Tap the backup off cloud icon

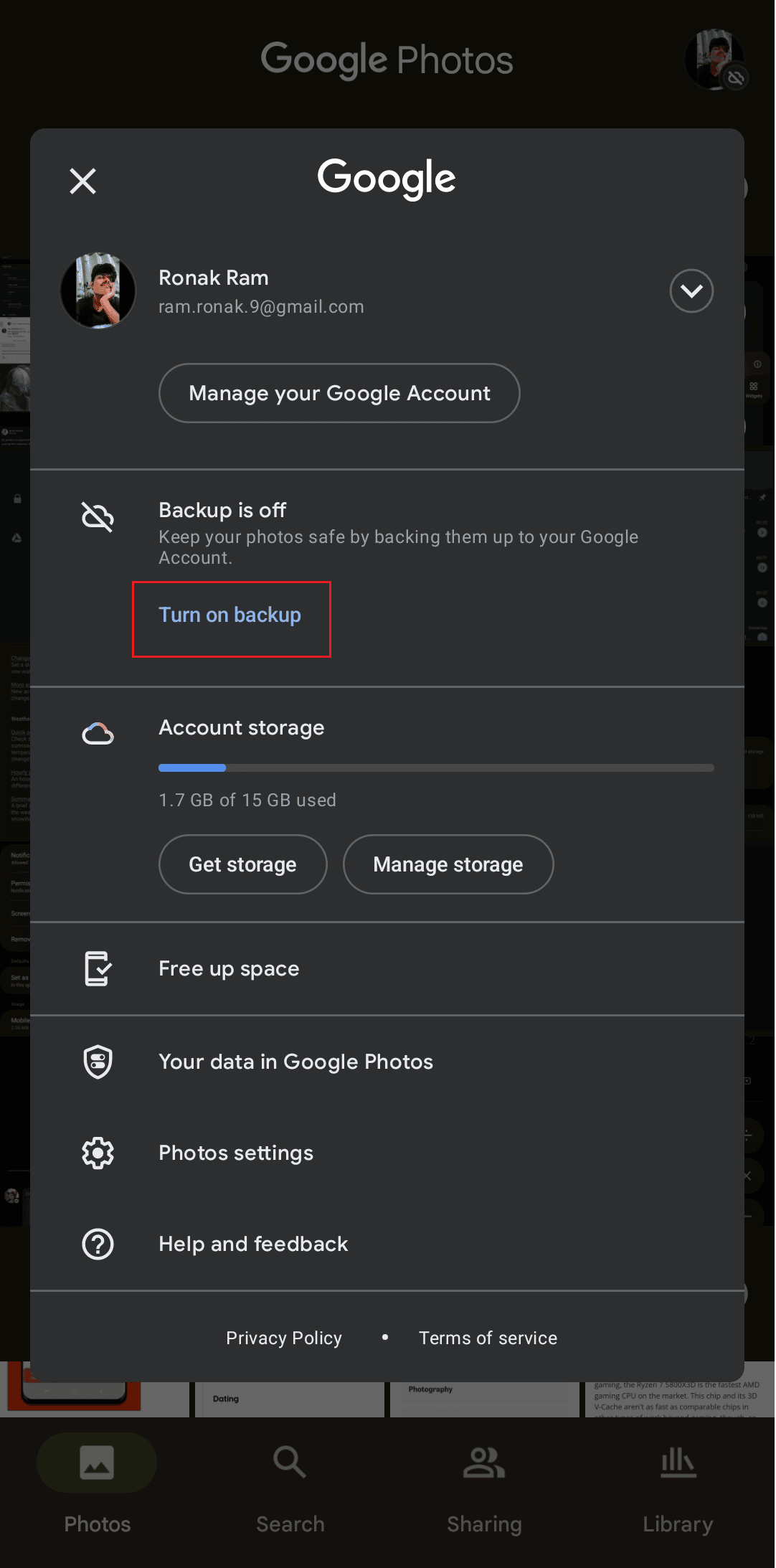(98, 517)
